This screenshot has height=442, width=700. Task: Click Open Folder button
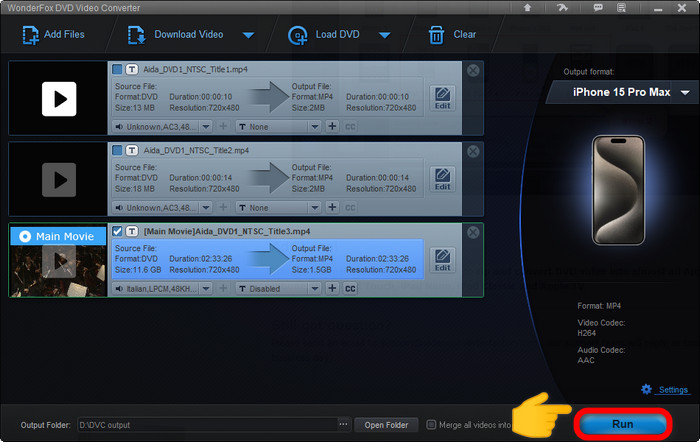coord(386,425)
